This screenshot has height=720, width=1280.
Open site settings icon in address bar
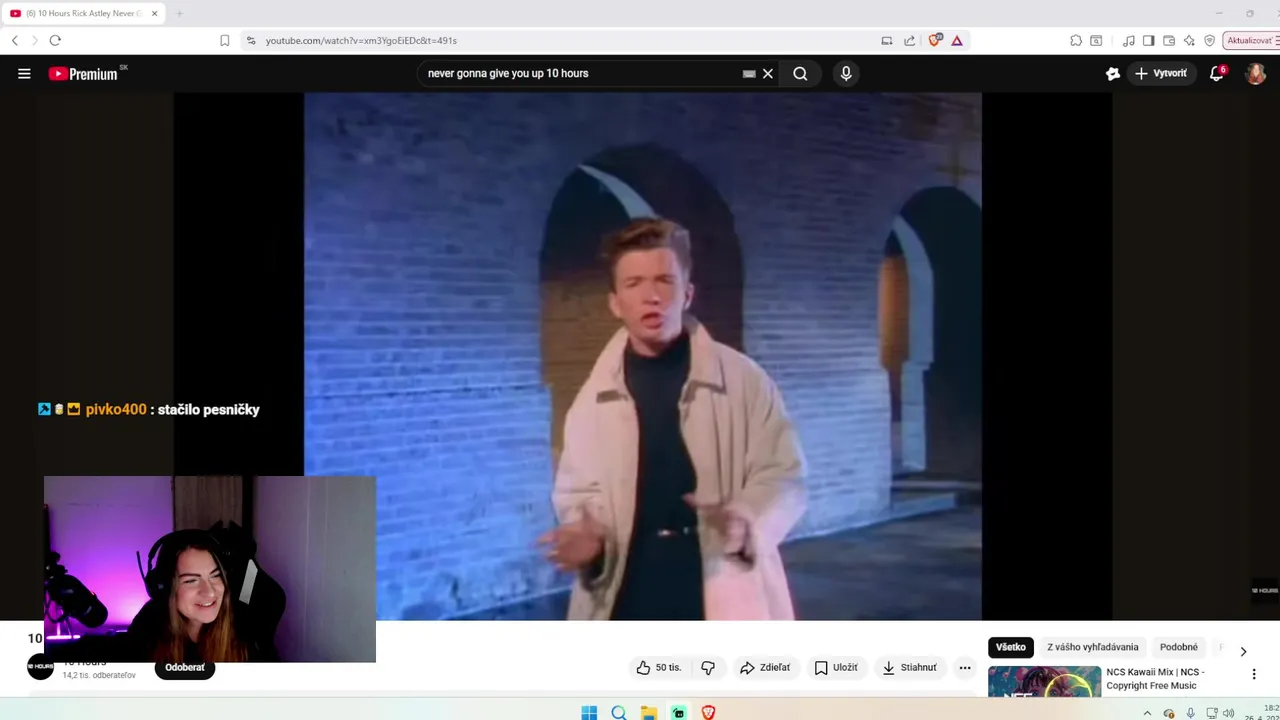[251, 40]
